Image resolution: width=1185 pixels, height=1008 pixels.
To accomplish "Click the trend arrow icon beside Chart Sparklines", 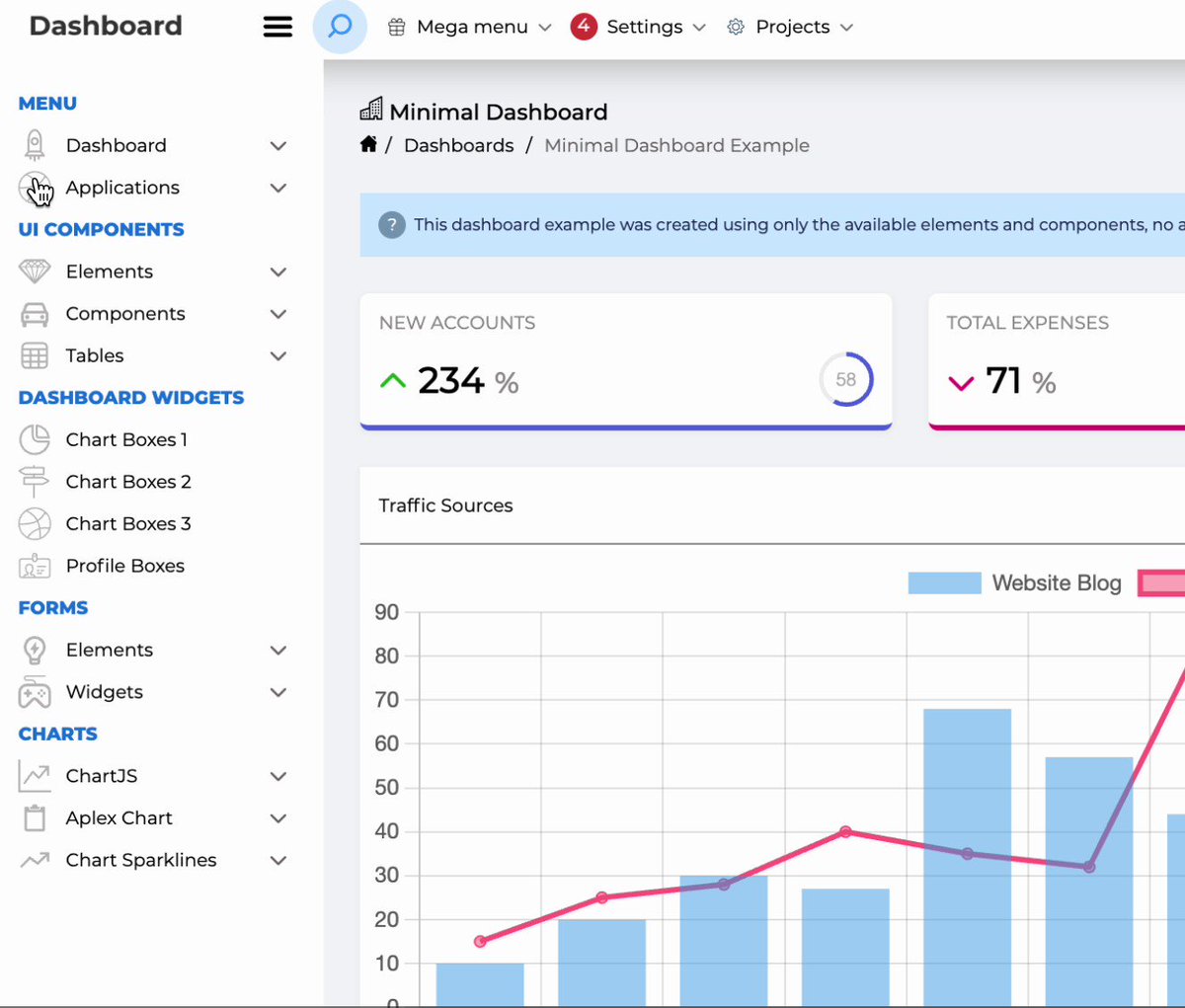I will click(x=35, y=860).
